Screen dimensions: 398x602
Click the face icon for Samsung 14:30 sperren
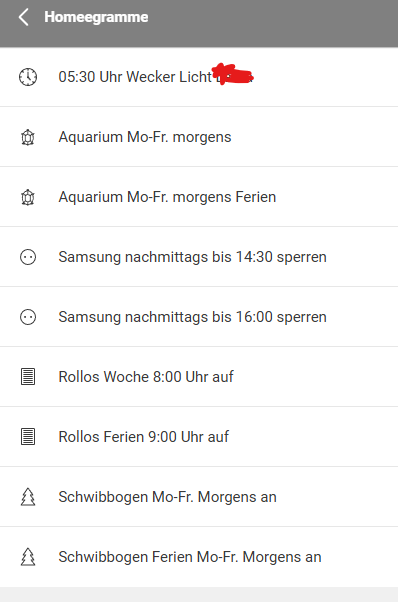coord(28,257)
